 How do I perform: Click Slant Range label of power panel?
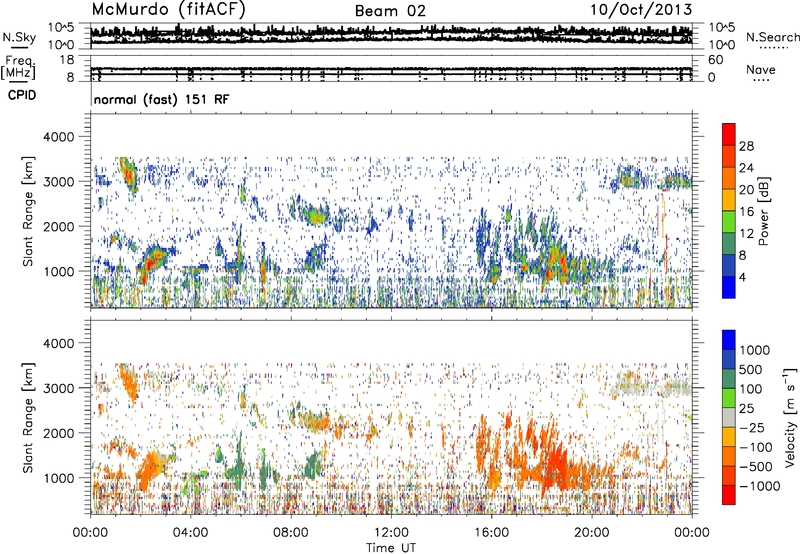click(29, 211)
